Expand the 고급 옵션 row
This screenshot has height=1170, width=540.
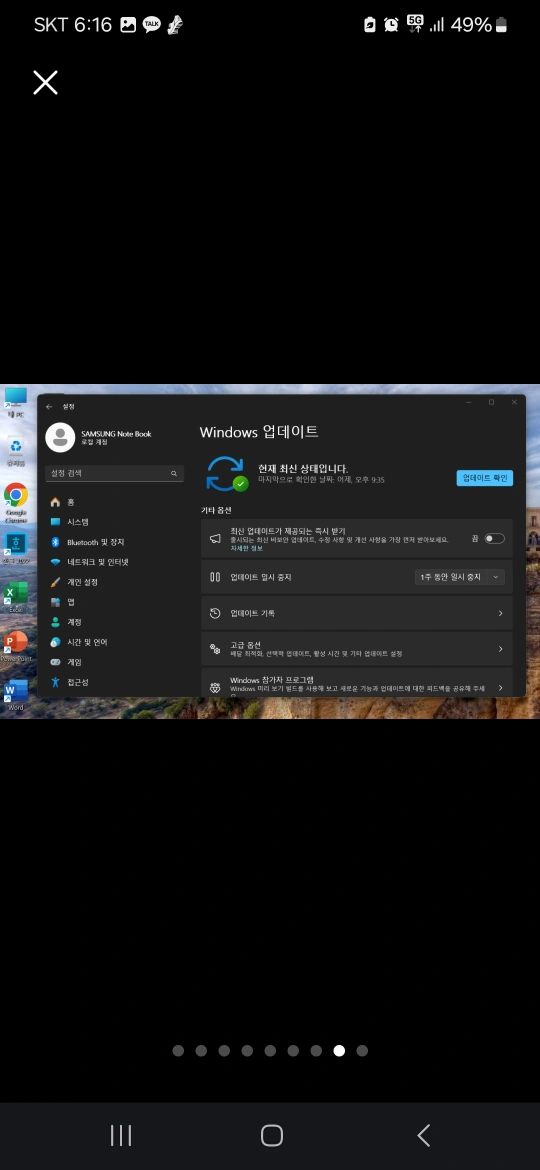tap(357, 648)
